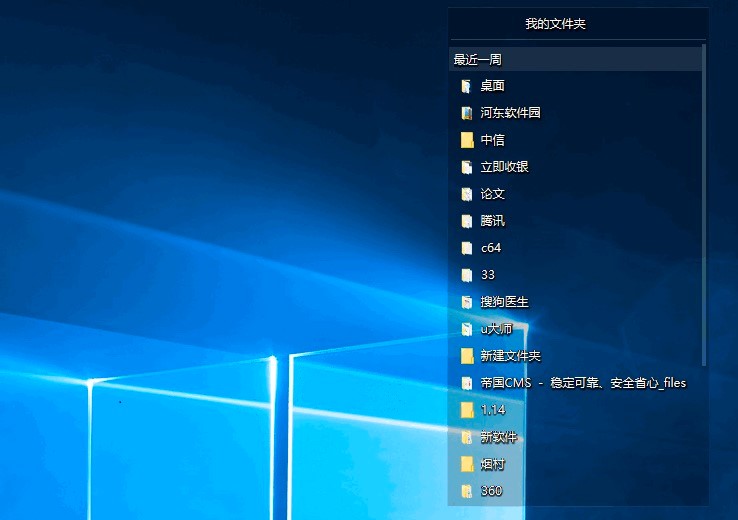Click the 论文 folder icon

[x=466, y=194]
